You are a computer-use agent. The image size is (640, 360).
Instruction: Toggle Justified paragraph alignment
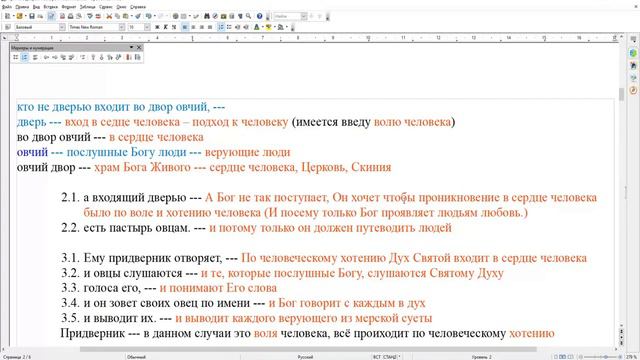click(210, 27)
